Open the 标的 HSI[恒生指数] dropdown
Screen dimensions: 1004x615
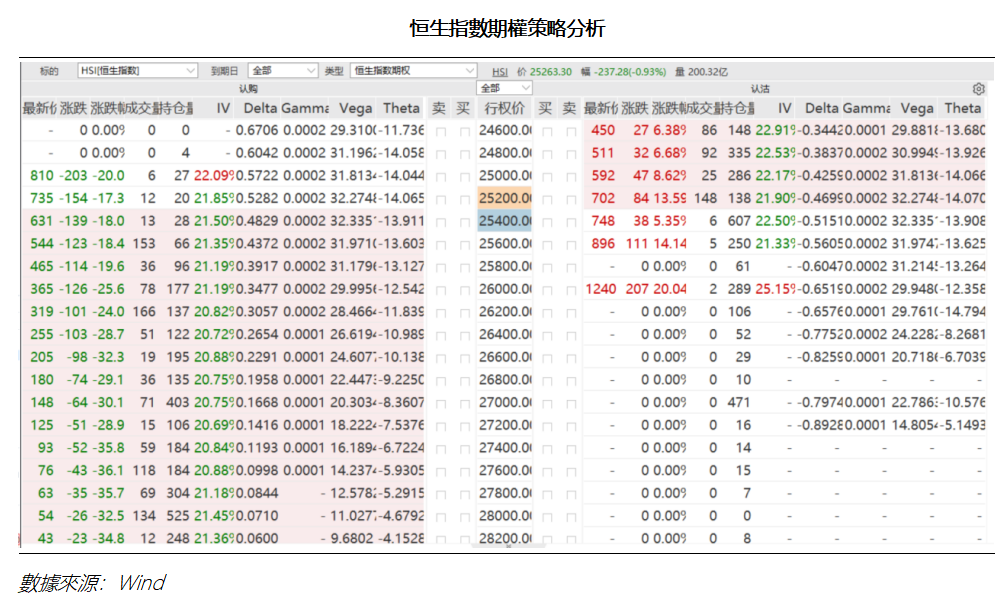[x=137, y=70]
